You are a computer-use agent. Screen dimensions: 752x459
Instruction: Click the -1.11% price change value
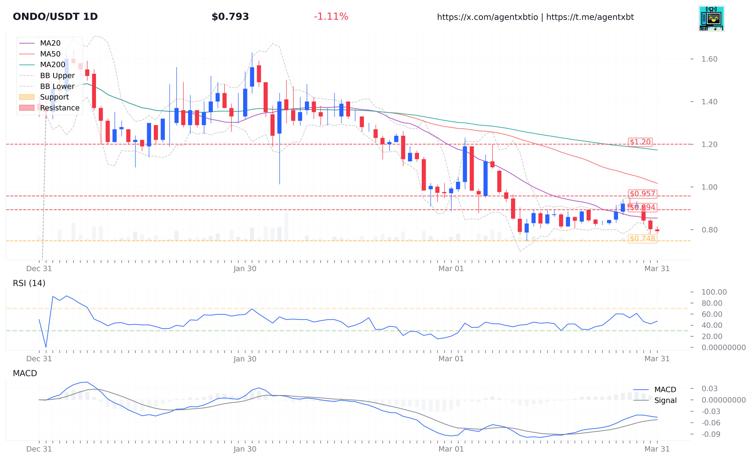pos(331,17)
